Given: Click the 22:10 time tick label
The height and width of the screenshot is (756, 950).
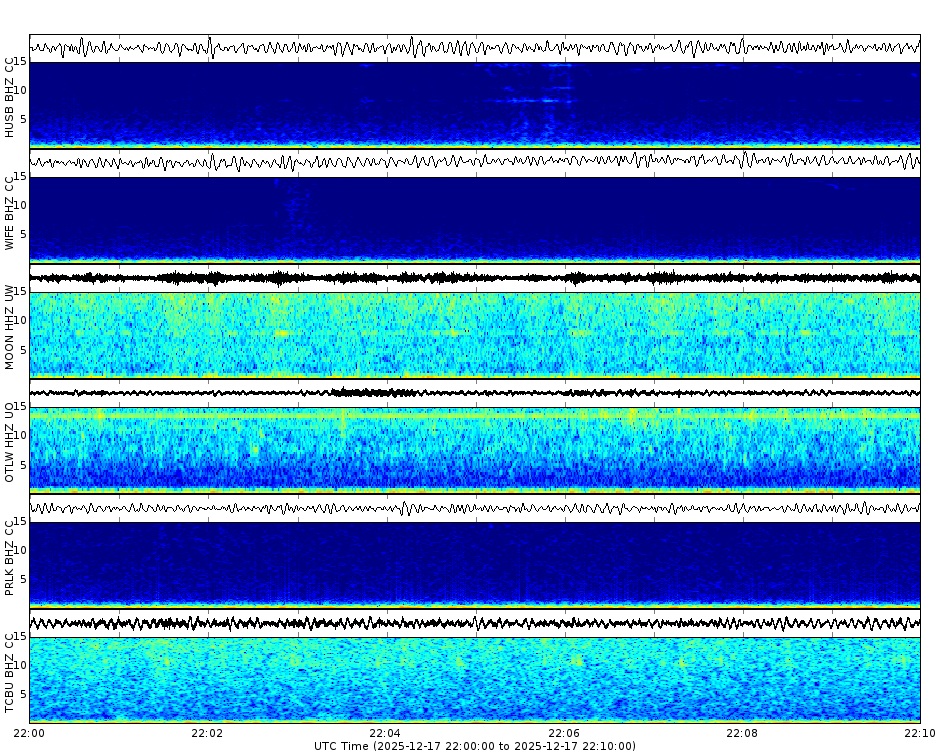Looking at the screenshot, I should click(919, 731).
